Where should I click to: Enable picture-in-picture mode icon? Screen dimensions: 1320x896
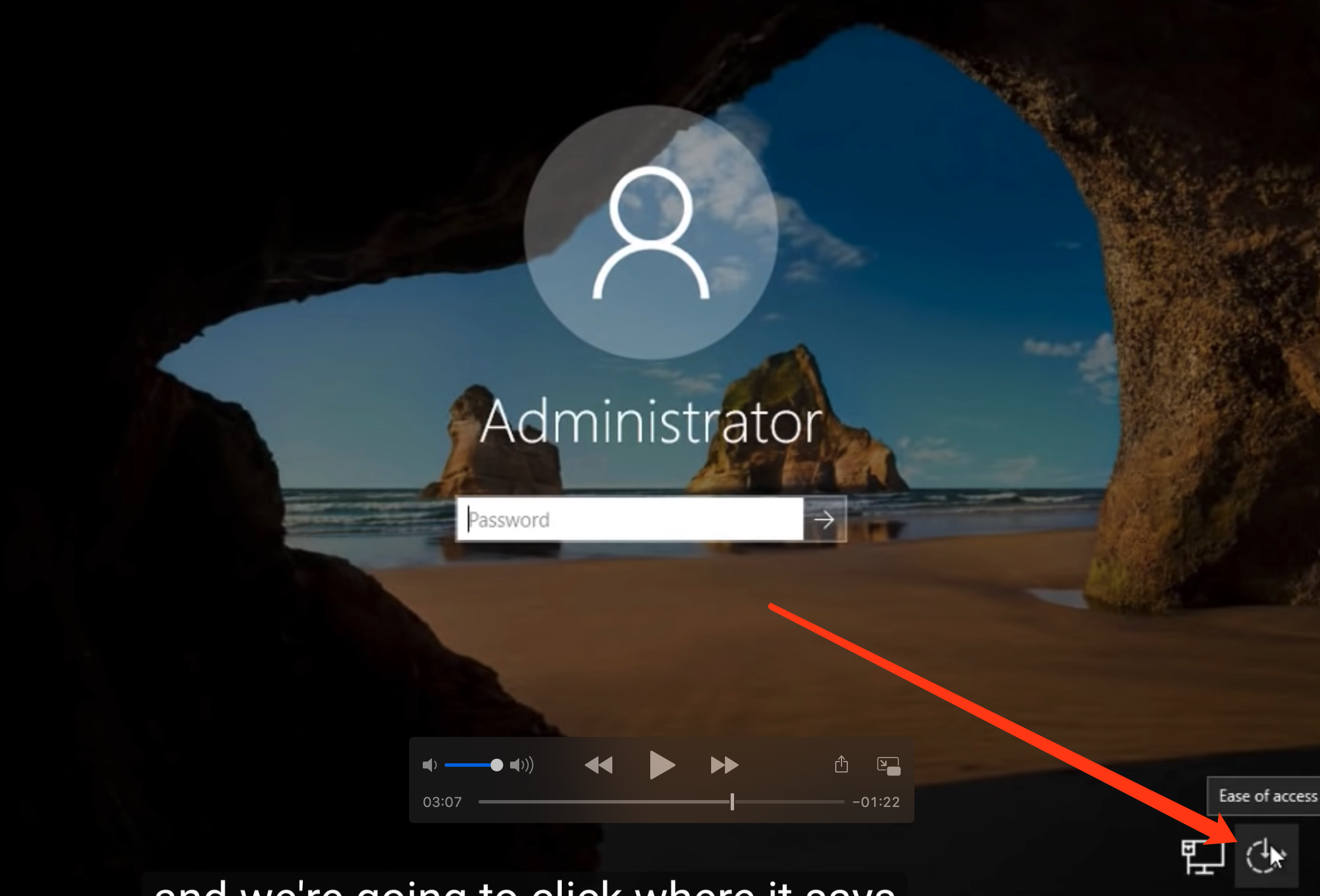click(889, 766)
